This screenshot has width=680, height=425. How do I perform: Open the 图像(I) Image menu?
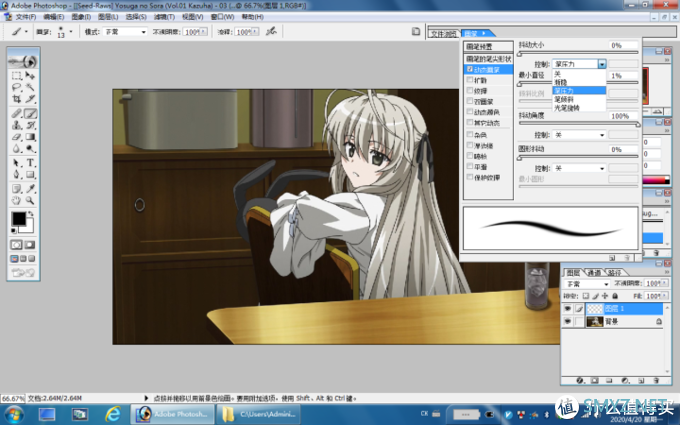(81, 17)
